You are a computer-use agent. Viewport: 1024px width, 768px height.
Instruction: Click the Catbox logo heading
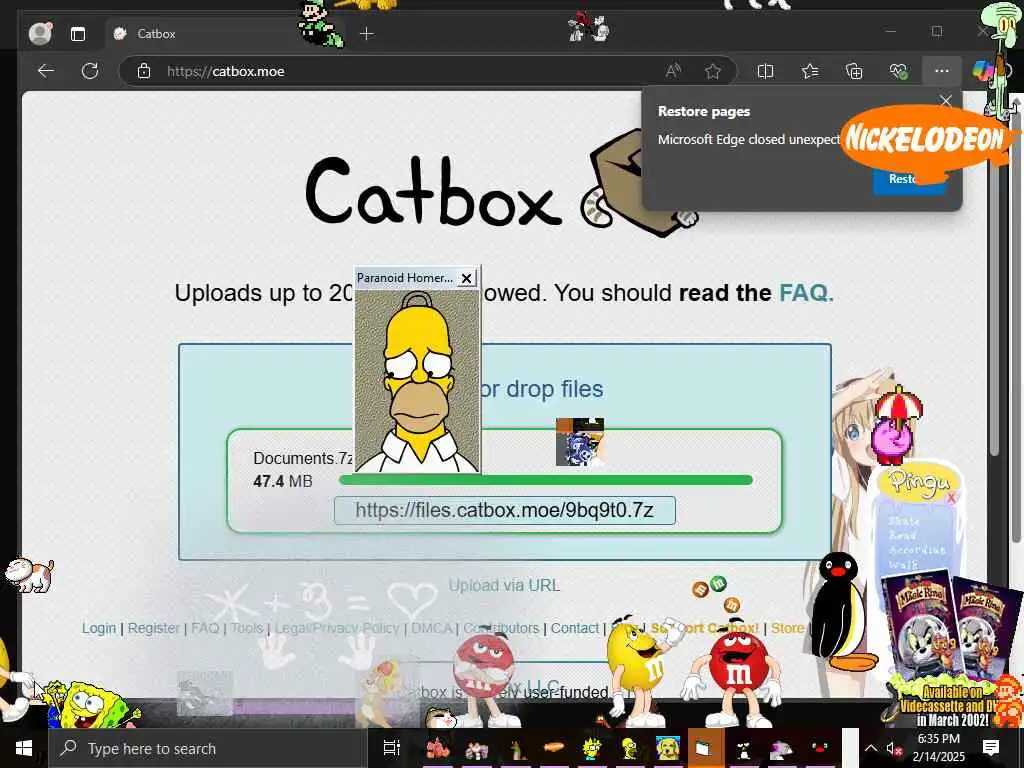pos(434,193)
